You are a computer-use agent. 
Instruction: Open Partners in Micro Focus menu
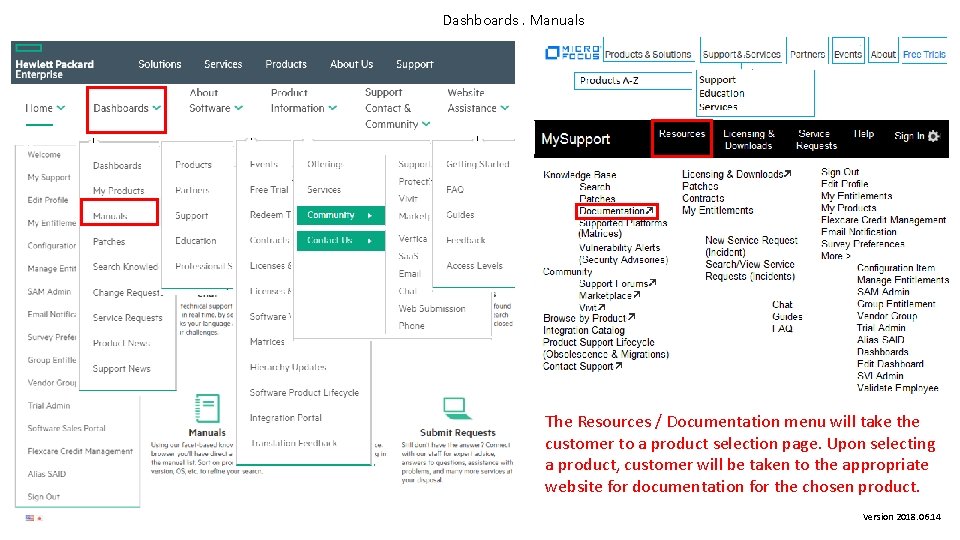click(x=808, y=54)
